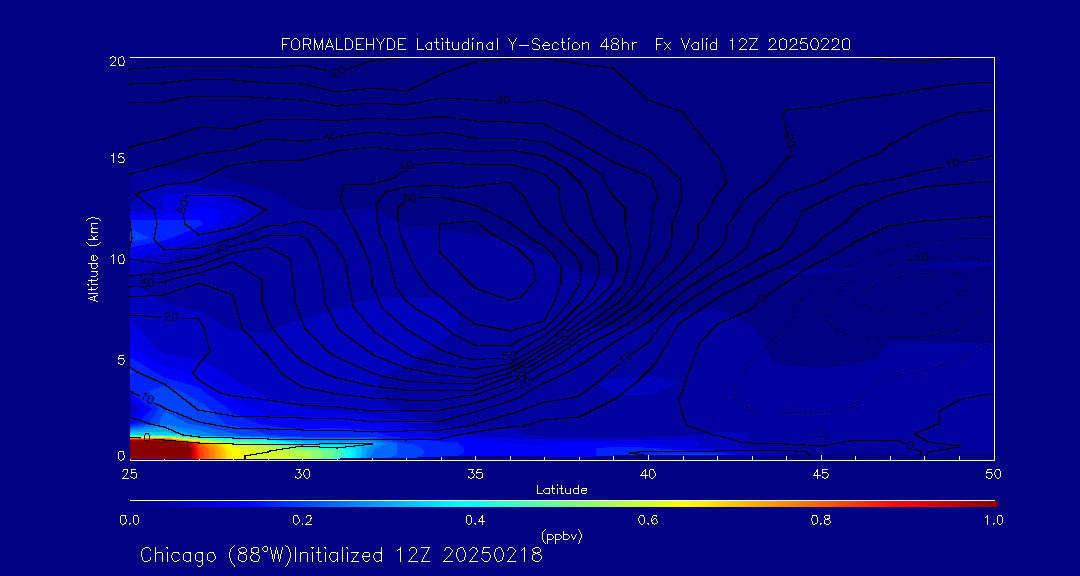This screenshot has height=576, width=1080.
Task: Click the colorbar value label "0.2"
Action: (x=302, y=521)
